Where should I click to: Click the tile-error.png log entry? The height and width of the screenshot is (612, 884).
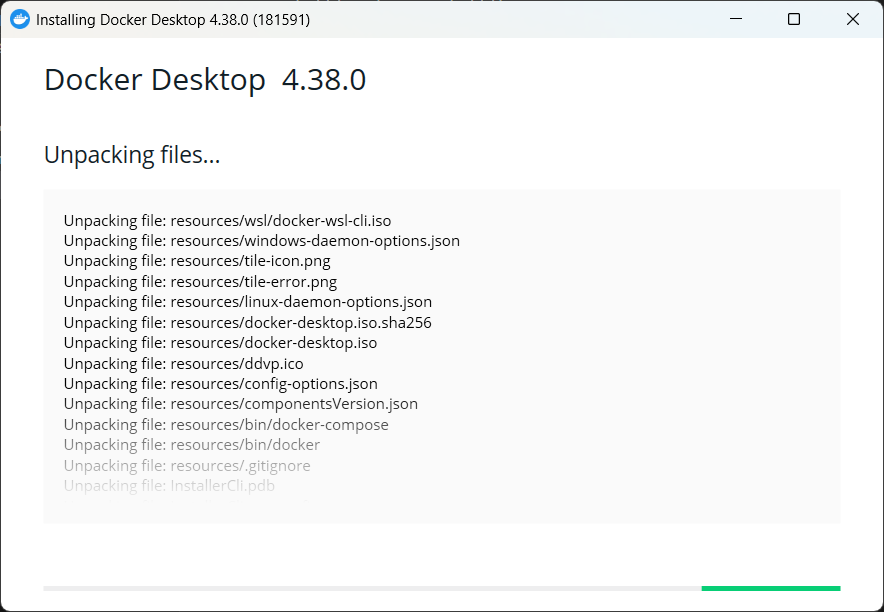coord(200,282)
